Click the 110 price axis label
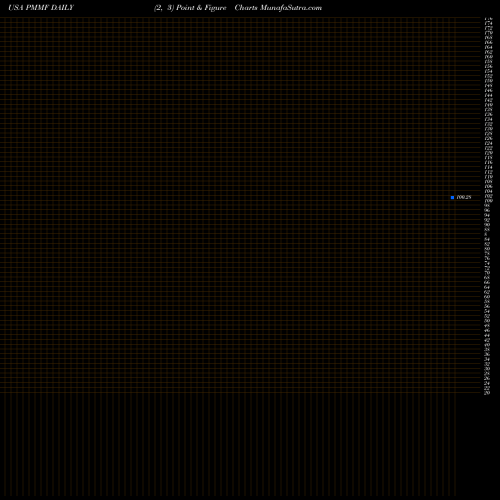 (x=488, y=177)
